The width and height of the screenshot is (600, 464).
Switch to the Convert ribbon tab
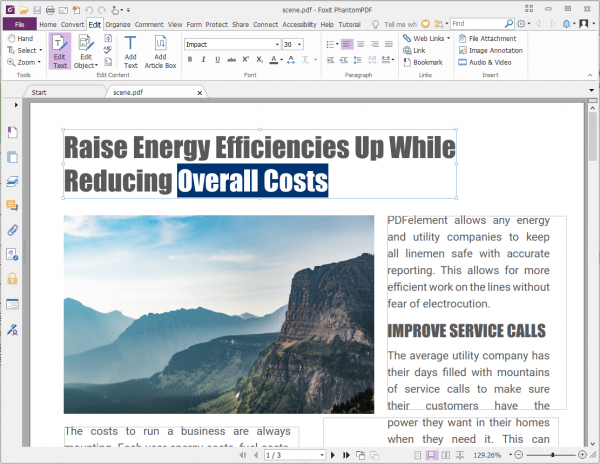[x=72, y=24]
